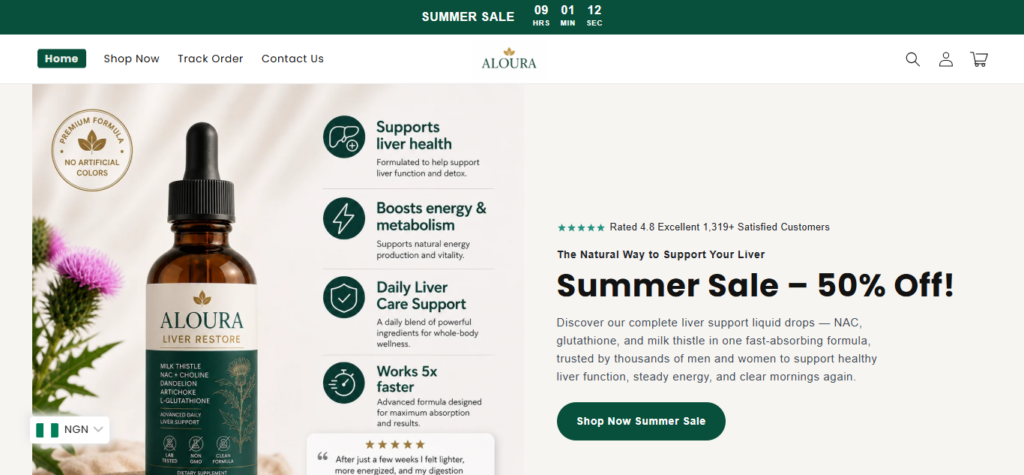Click the green five-star rating icons
1024x475 pixels.
click(x=581, y=227)
